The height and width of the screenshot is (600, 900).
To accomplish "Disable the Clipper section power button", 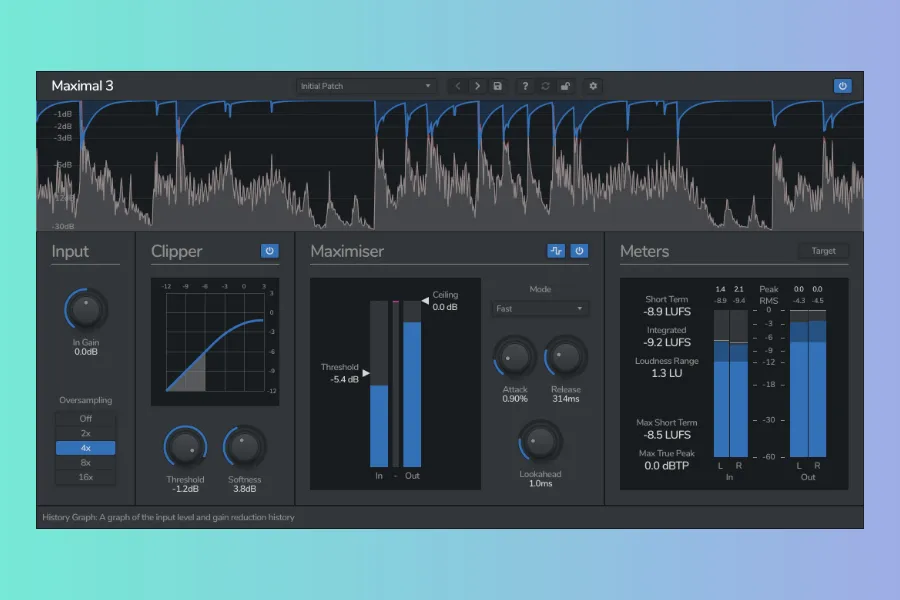I will (269, 251).
